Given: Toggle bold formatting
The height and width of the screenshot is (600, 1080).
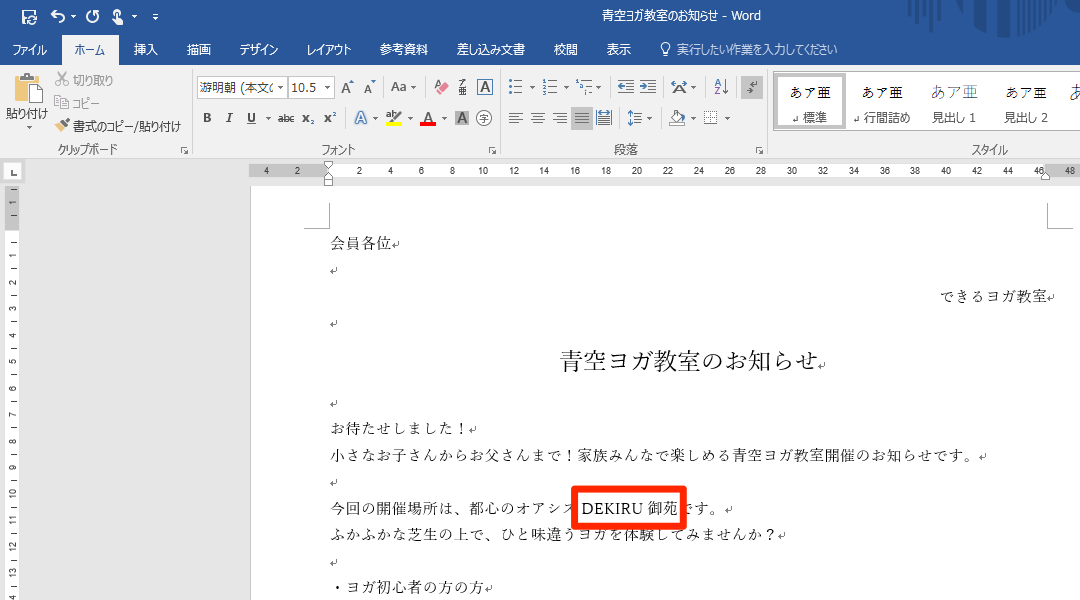Looking at the screenshot, I should 207,118.
